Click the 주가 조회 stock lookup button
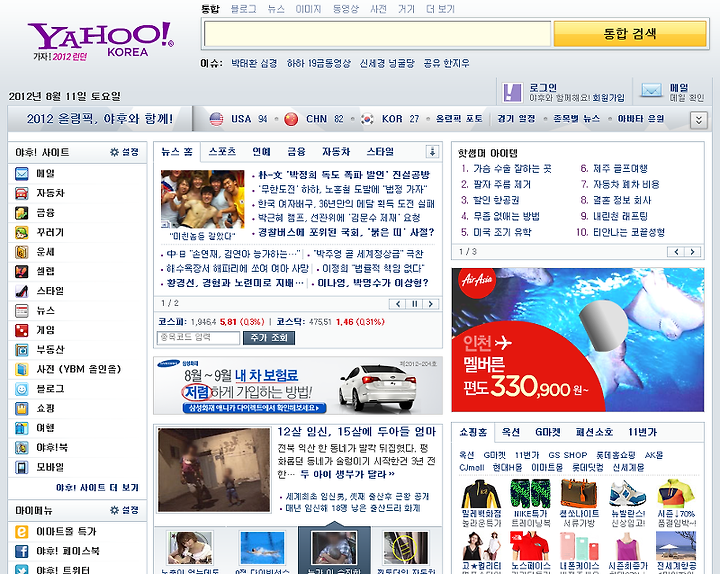This screenshot has height=574, width=720. (x=269, y=338)
